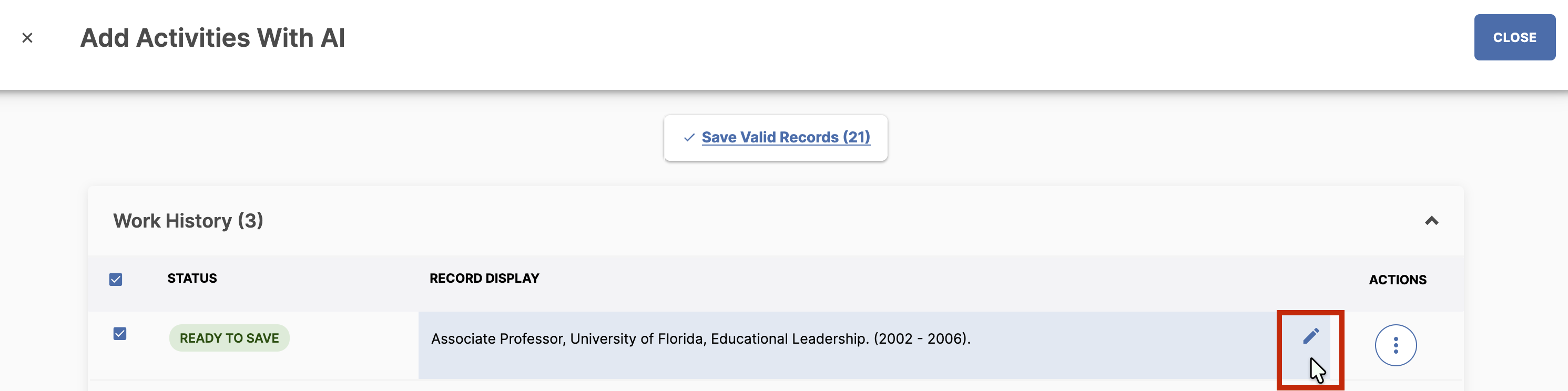Collapse Work History using the up chevron
The image size is (1568, 391).
pyautogui.click(x=1431, y=221)
